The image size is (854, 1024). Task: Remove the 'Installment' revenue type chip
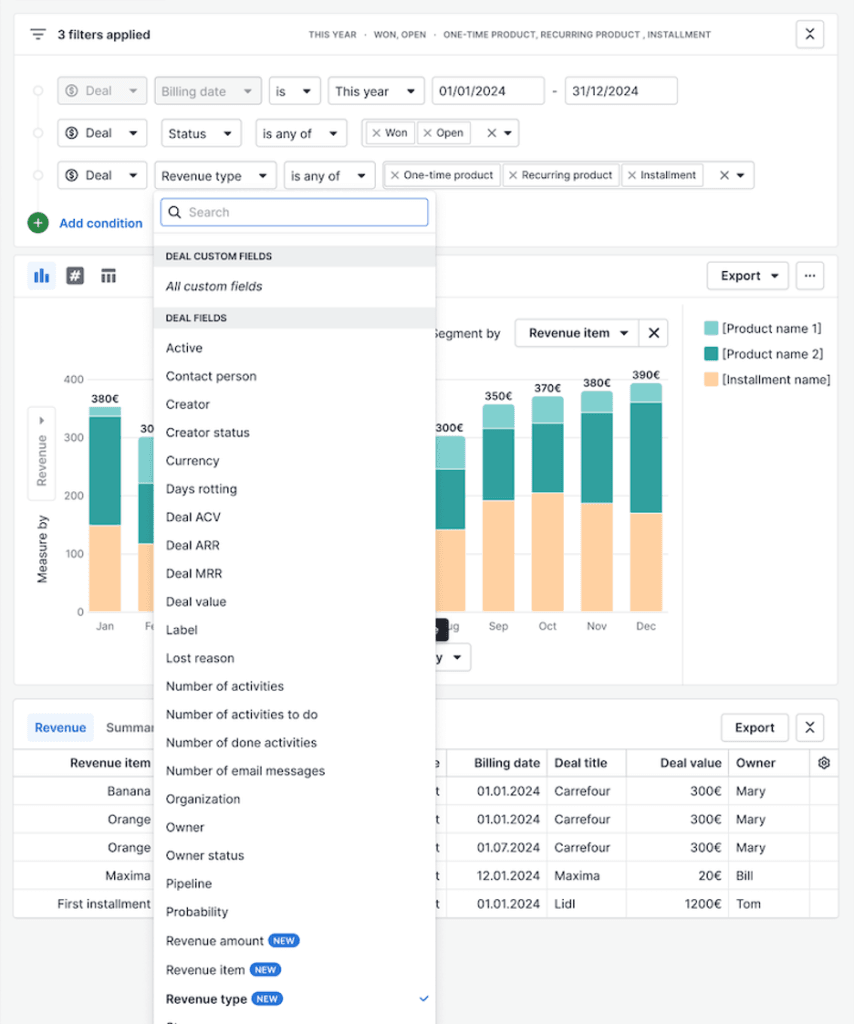click(632, 174)
